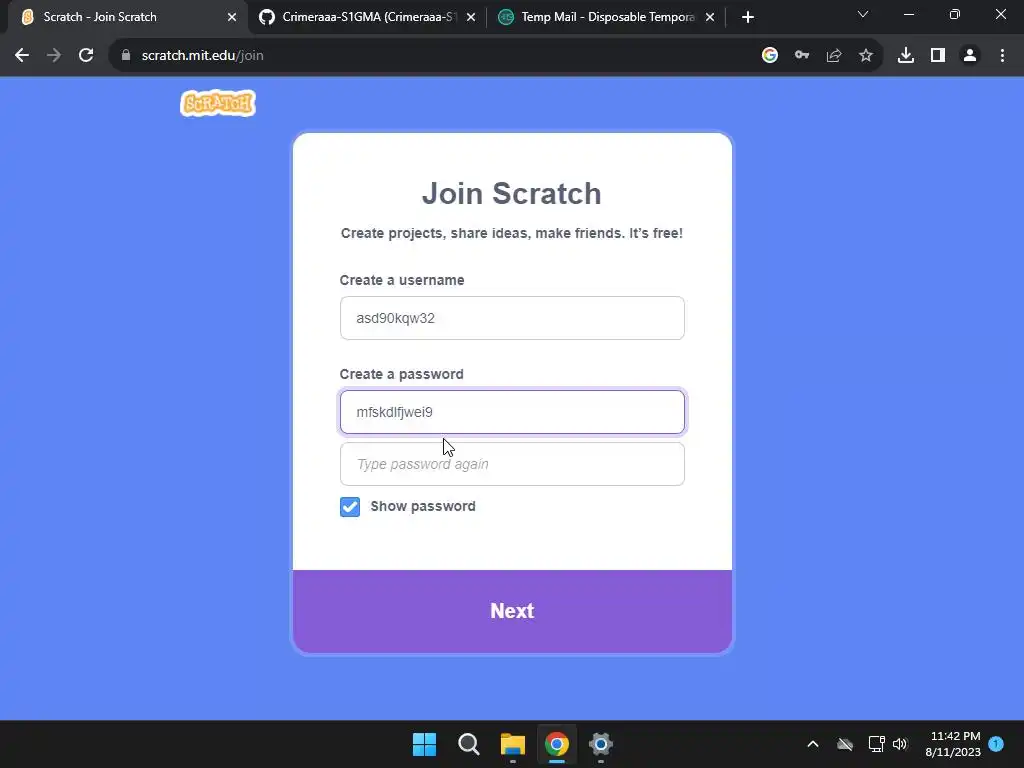Viewport: 1024px width, 768px height.
Task: View site info via lock icon
Action: [x=126, y=56]
